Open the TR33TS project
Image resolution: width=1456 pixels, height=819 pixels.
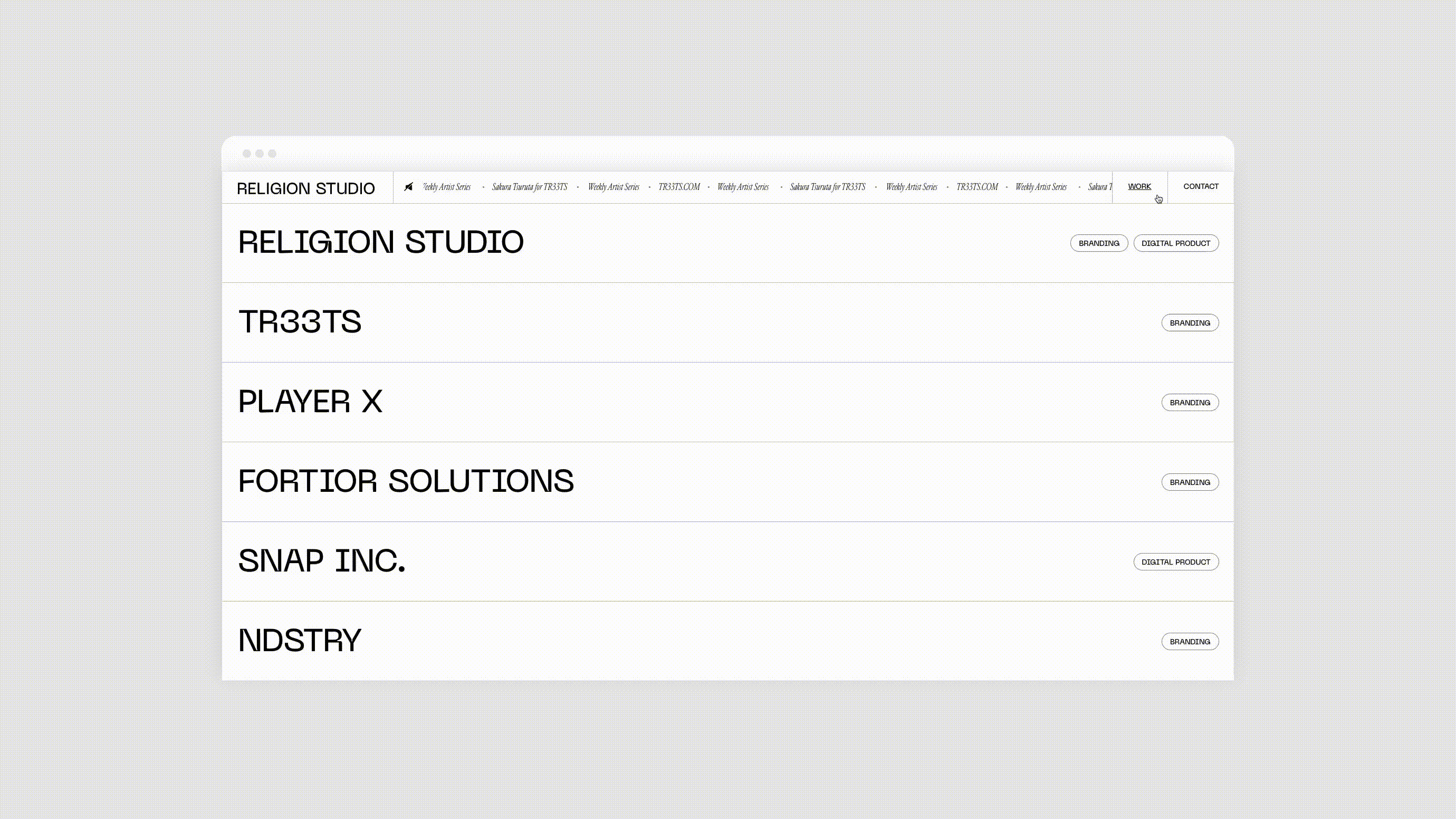coord(300,322)
